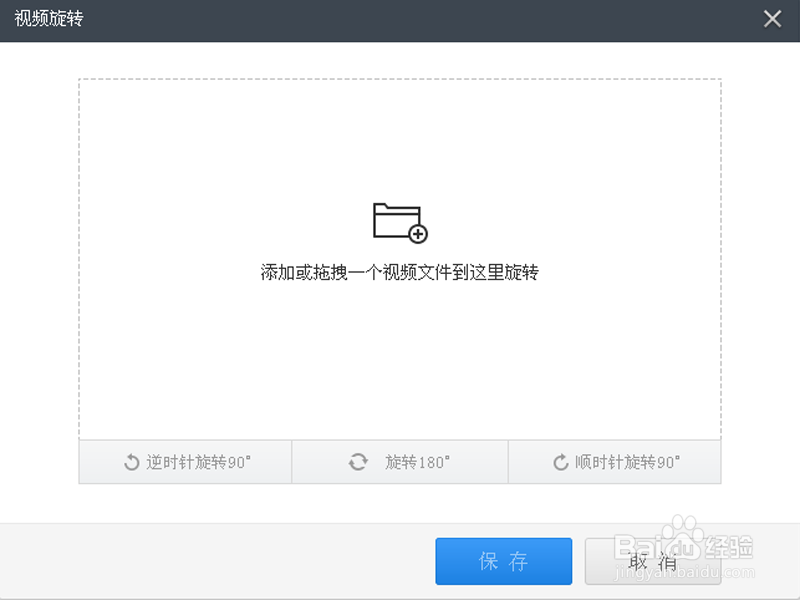Click the add-folder icon to import video
This screenshot has height=600, width=800.
(x=400, y=223)
